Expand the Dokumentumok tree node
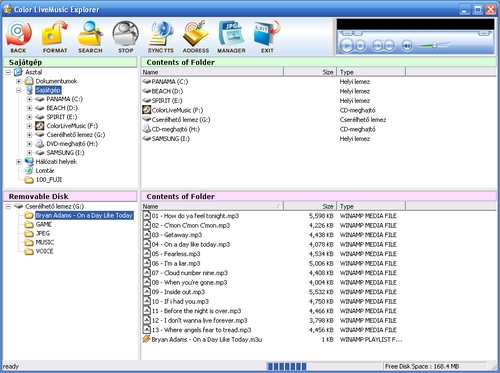The image size is (500, 373). coord(19,81)
